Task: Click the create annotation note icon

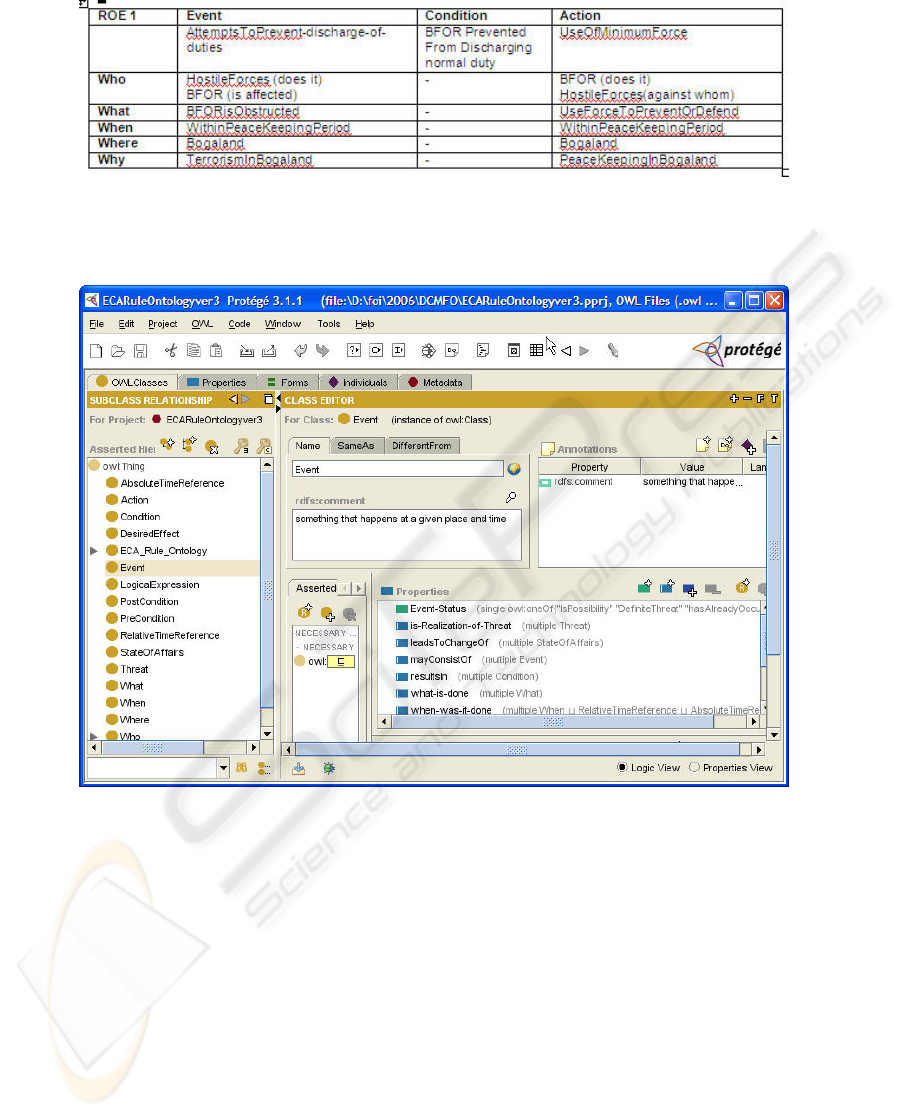Action: (703, 447)
